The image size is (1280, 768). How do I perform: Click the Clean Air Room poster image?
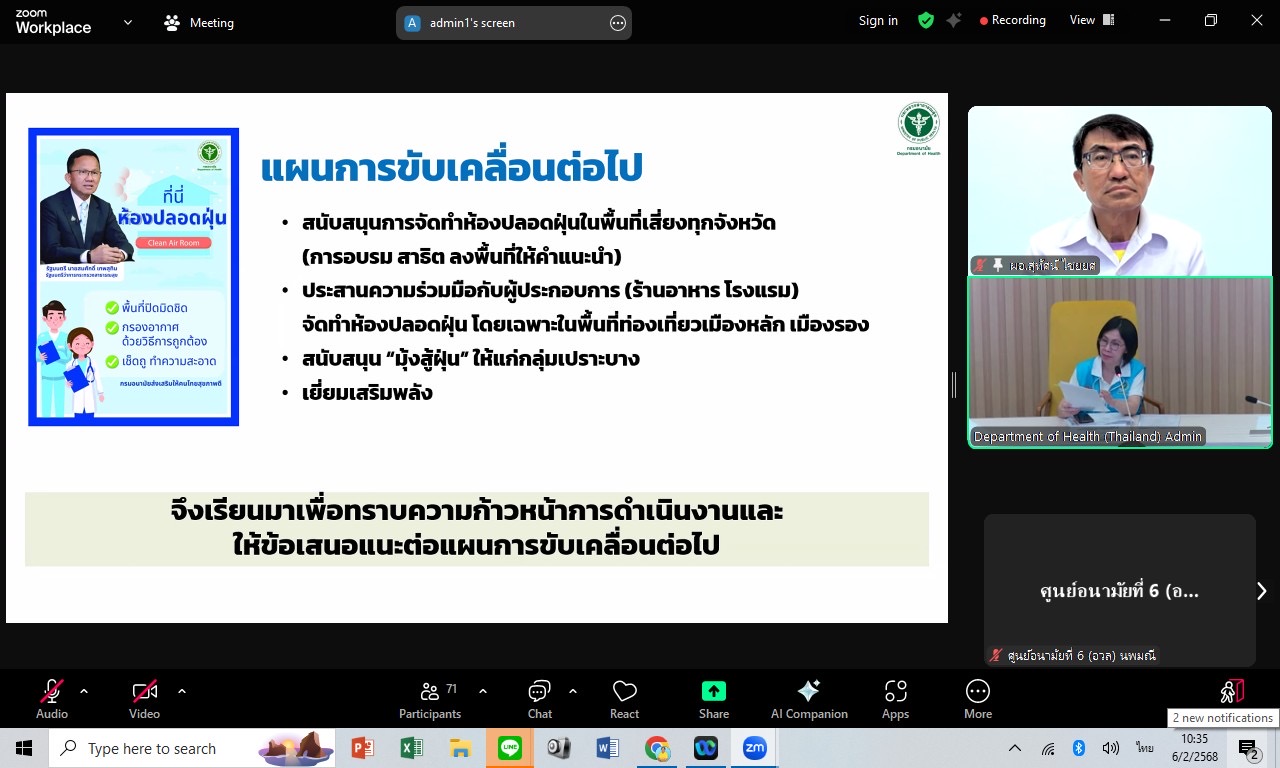134,277
